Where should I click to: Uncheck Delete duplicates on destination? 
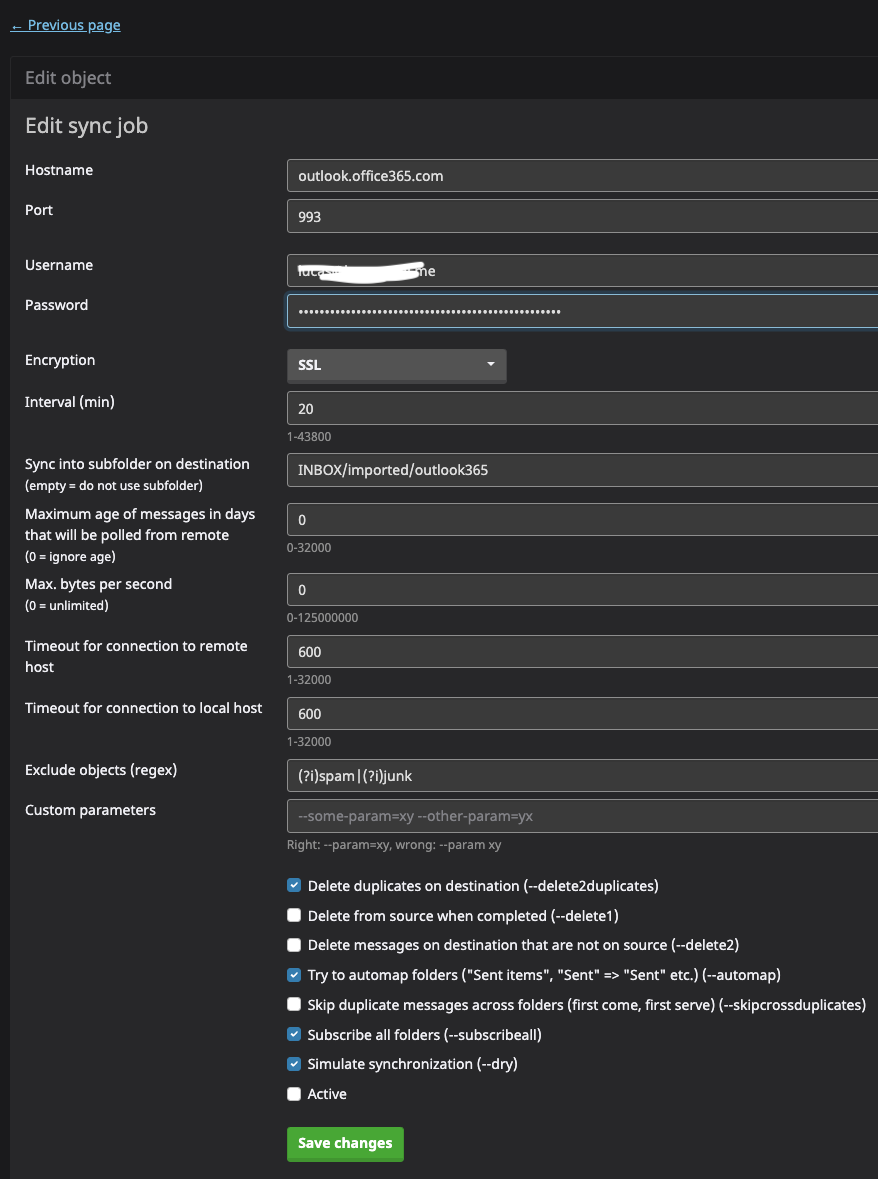click(294, 885)
